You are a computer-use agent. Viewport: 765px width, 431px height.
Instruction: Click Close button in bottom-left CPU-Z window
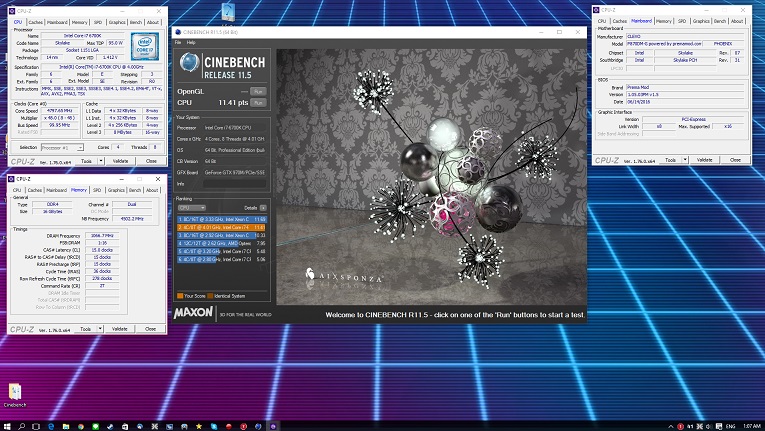click(150, 328)
